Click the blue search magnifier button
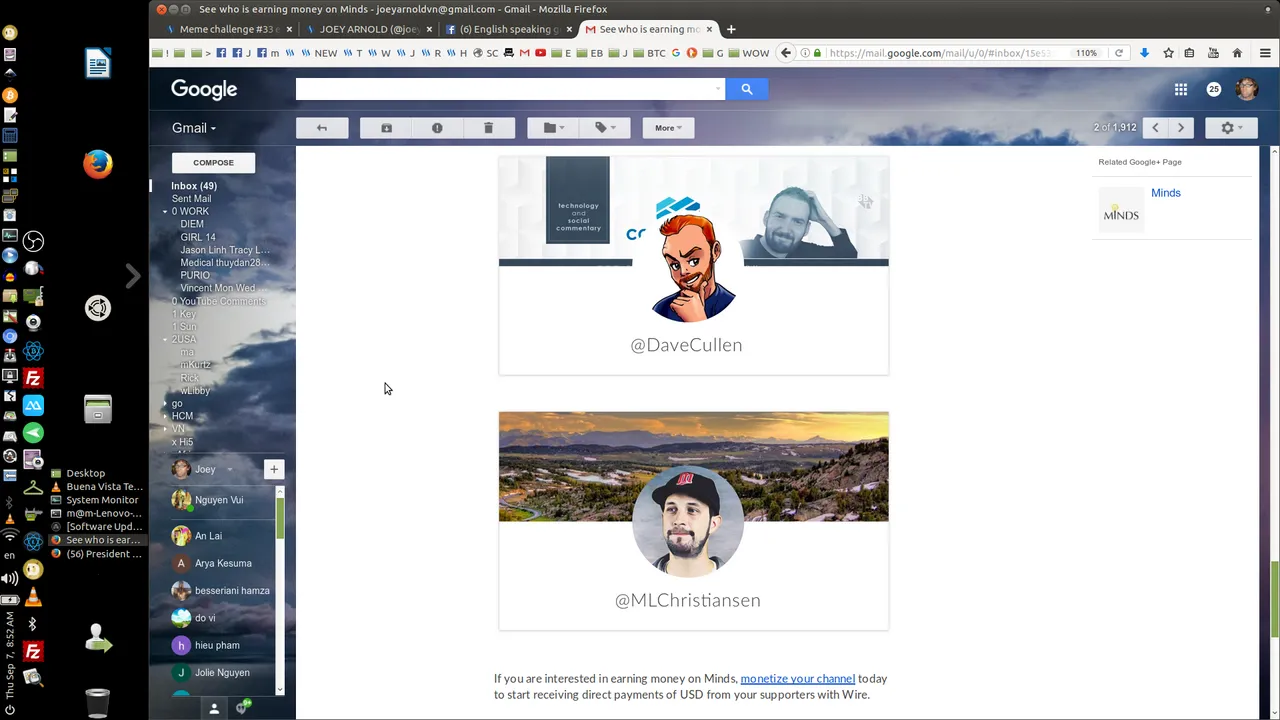1280x720 pixels. [746, 89]
